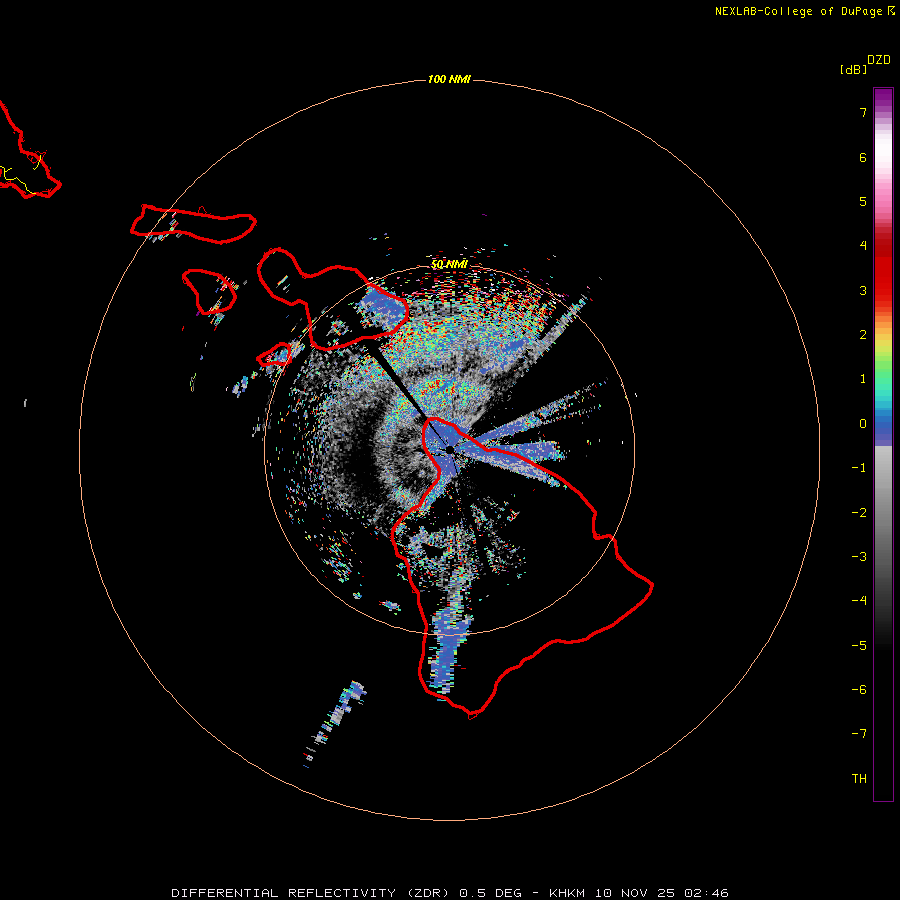Click the -4 value on the colorbar scale
The width and height of the screenshot is (900, 900).
pyautogui.click(x=859, y=601)
